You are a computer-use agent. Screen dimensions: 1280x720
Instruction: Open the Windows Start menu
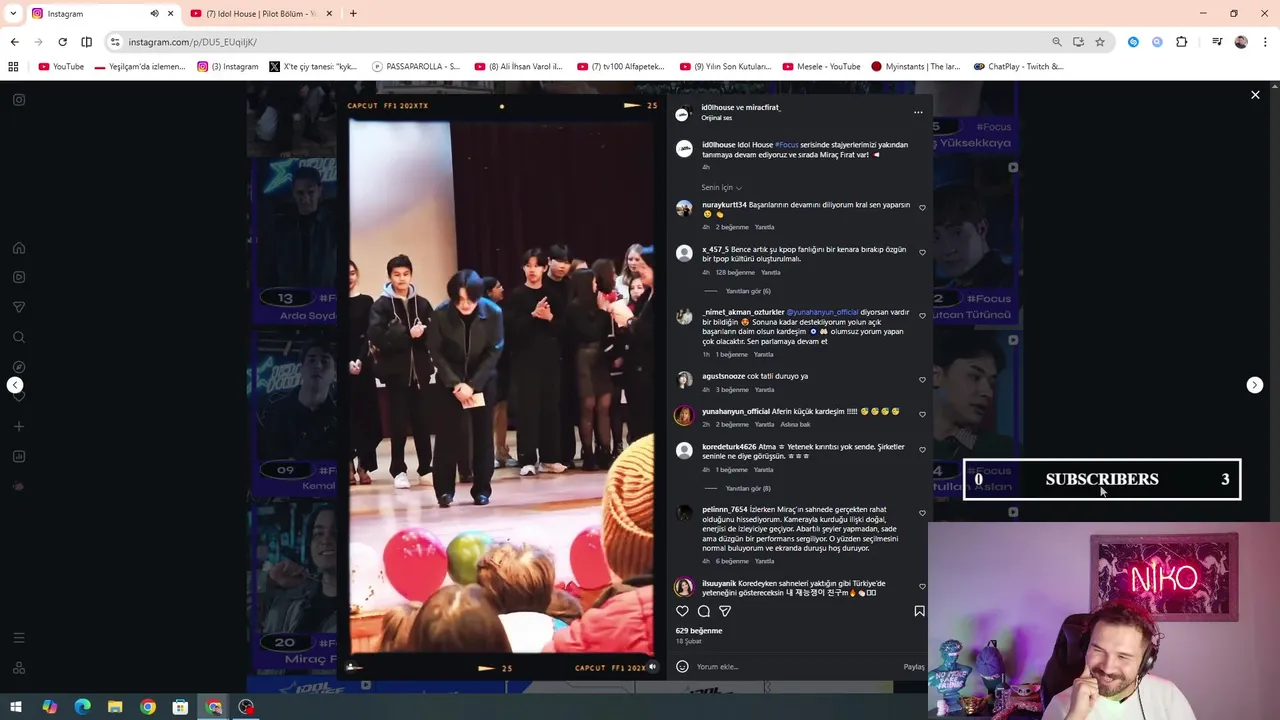[16, 707]
